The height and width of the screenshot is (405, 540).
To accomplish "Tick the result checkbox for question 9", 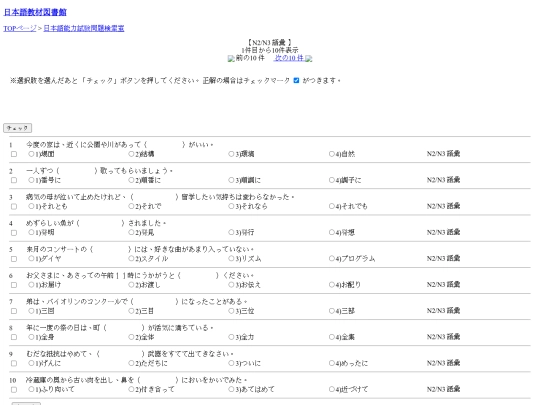I will pyautogui.click(x=14, y=363).
